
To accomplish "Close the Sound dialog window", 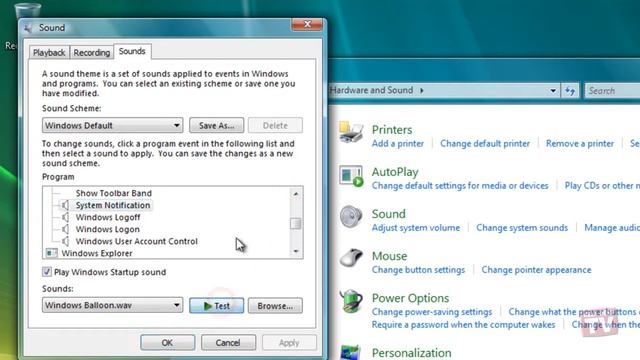I will 307,24.
